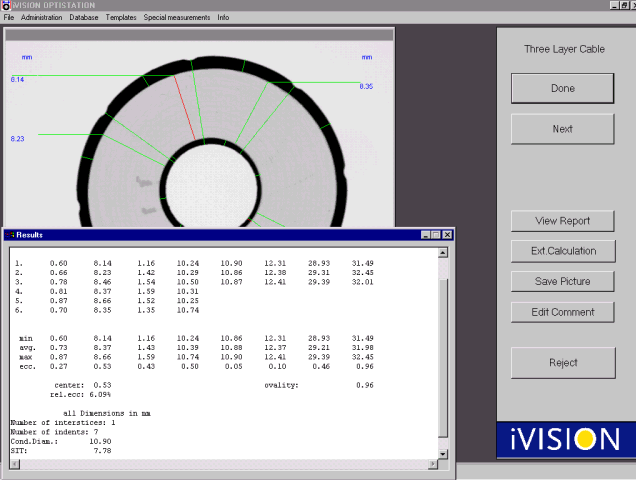Click Next to advance measurement
This screenshot has height=480, width=636.
pyautogui.click(x=562, y=129)
